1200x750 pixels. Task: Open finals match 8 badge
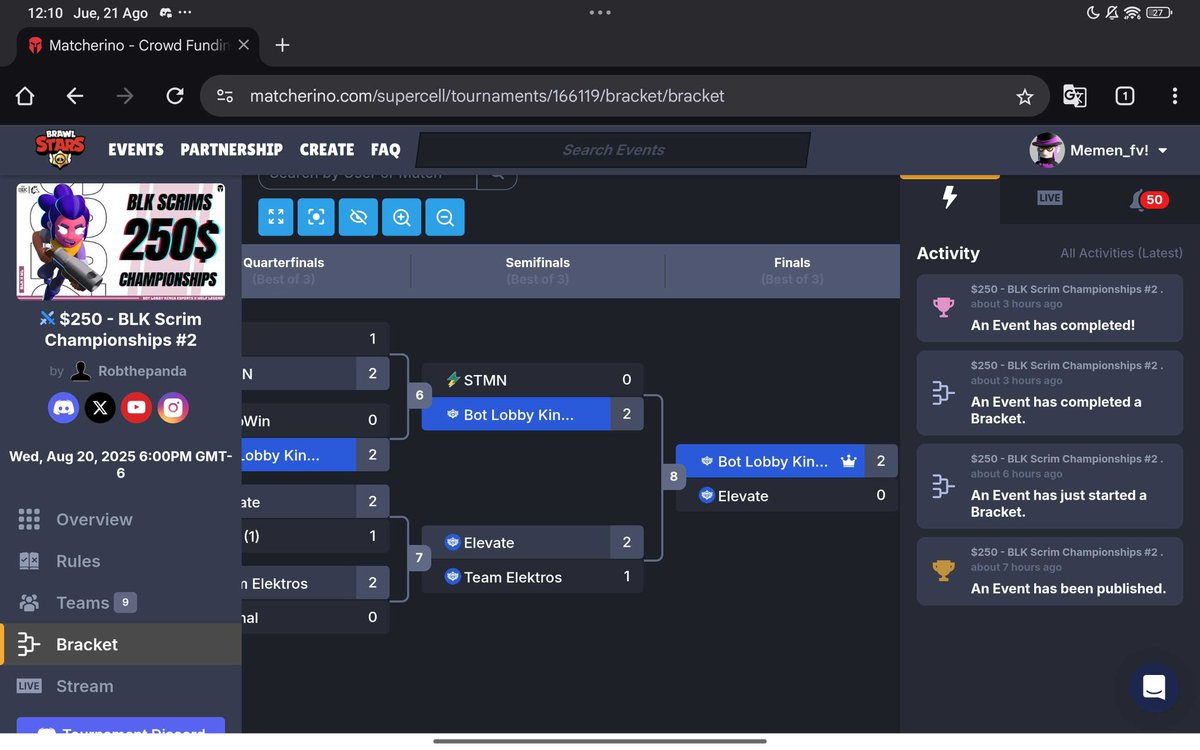tap(673, 476)
